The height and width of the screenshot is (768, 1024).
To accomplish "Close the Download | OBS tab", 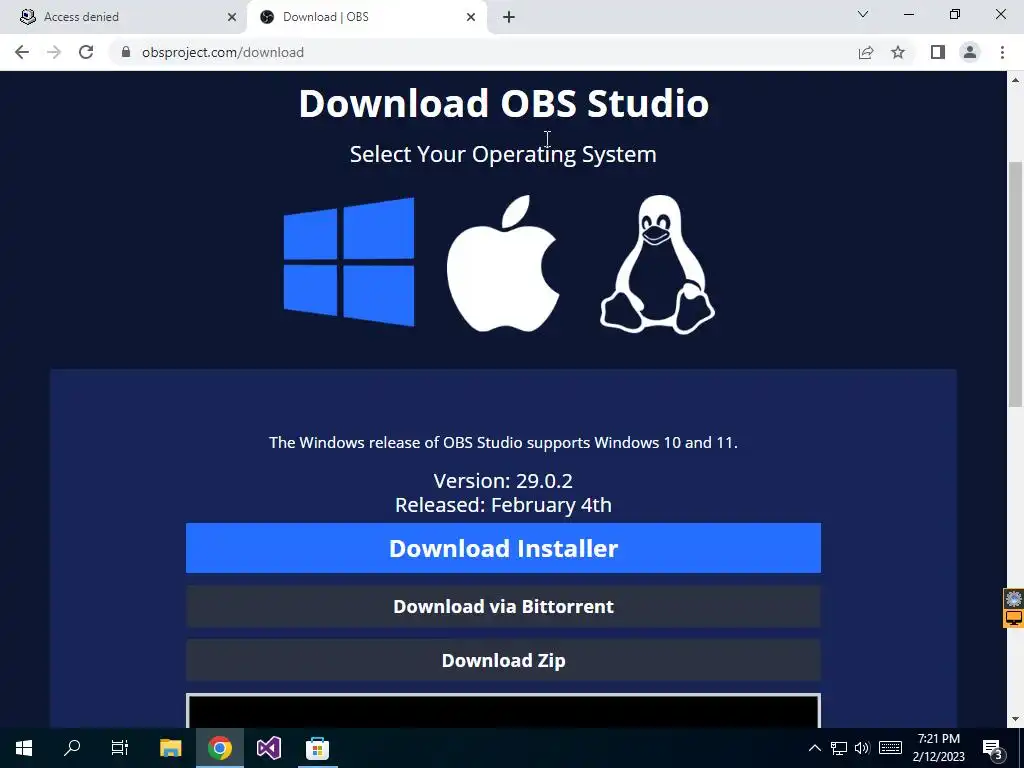I will click(471, 17).
